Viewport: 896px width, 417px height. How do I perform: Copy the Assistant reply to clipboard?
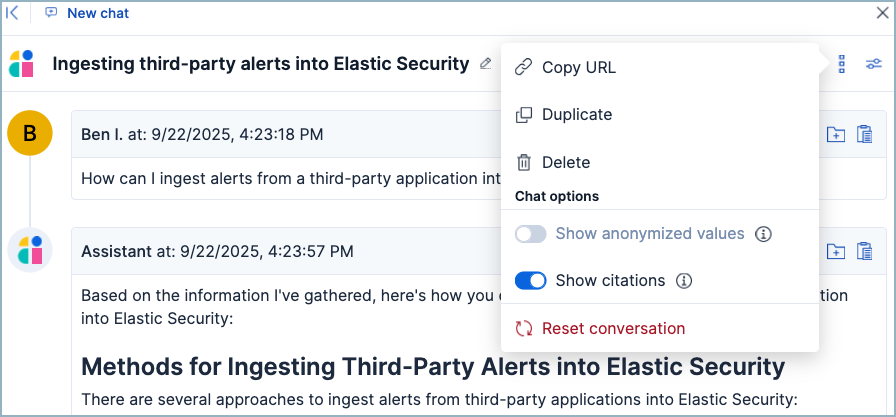[865, 251]
